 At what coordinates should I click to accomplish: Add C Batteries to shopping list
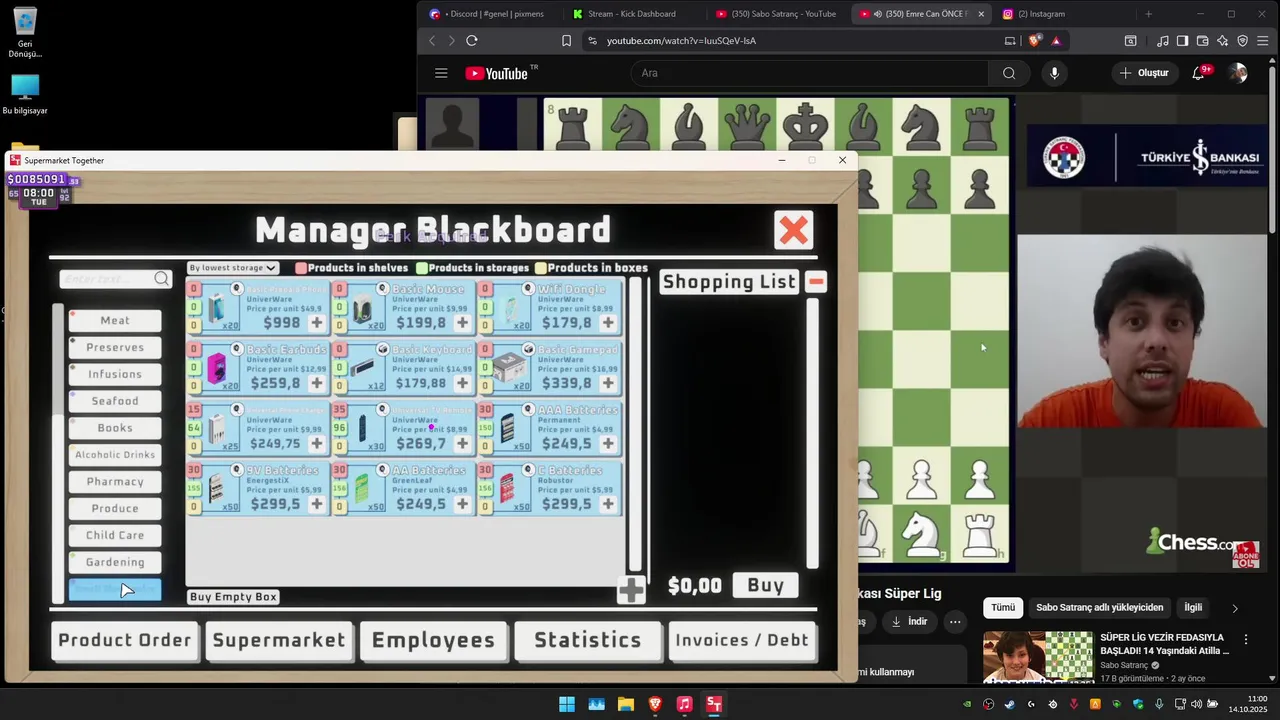coord(607,504)
